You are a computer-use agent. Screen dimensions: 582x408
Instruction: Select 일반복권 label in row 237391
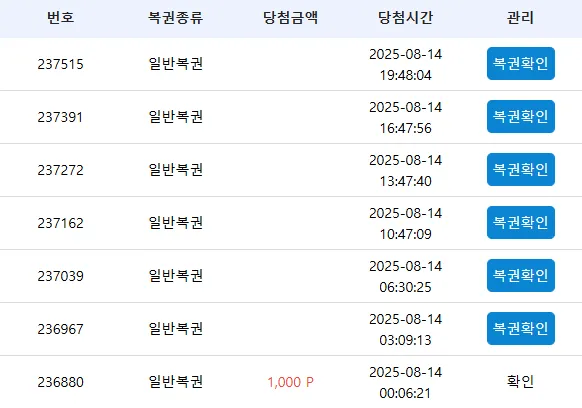pos(176,117)
